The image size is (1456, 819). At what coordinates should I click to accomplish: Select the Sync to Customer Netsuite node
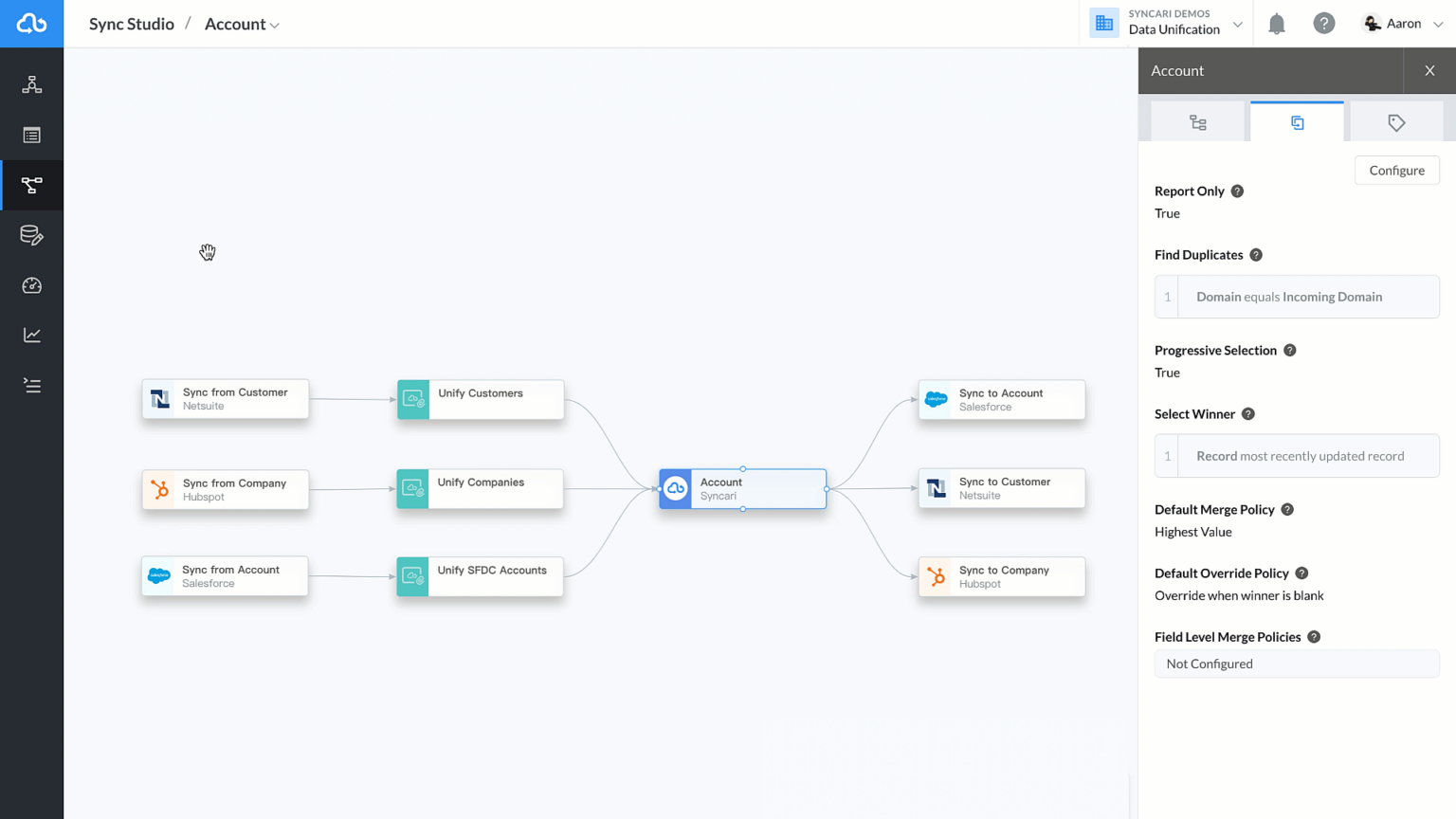pos(1002,488)
